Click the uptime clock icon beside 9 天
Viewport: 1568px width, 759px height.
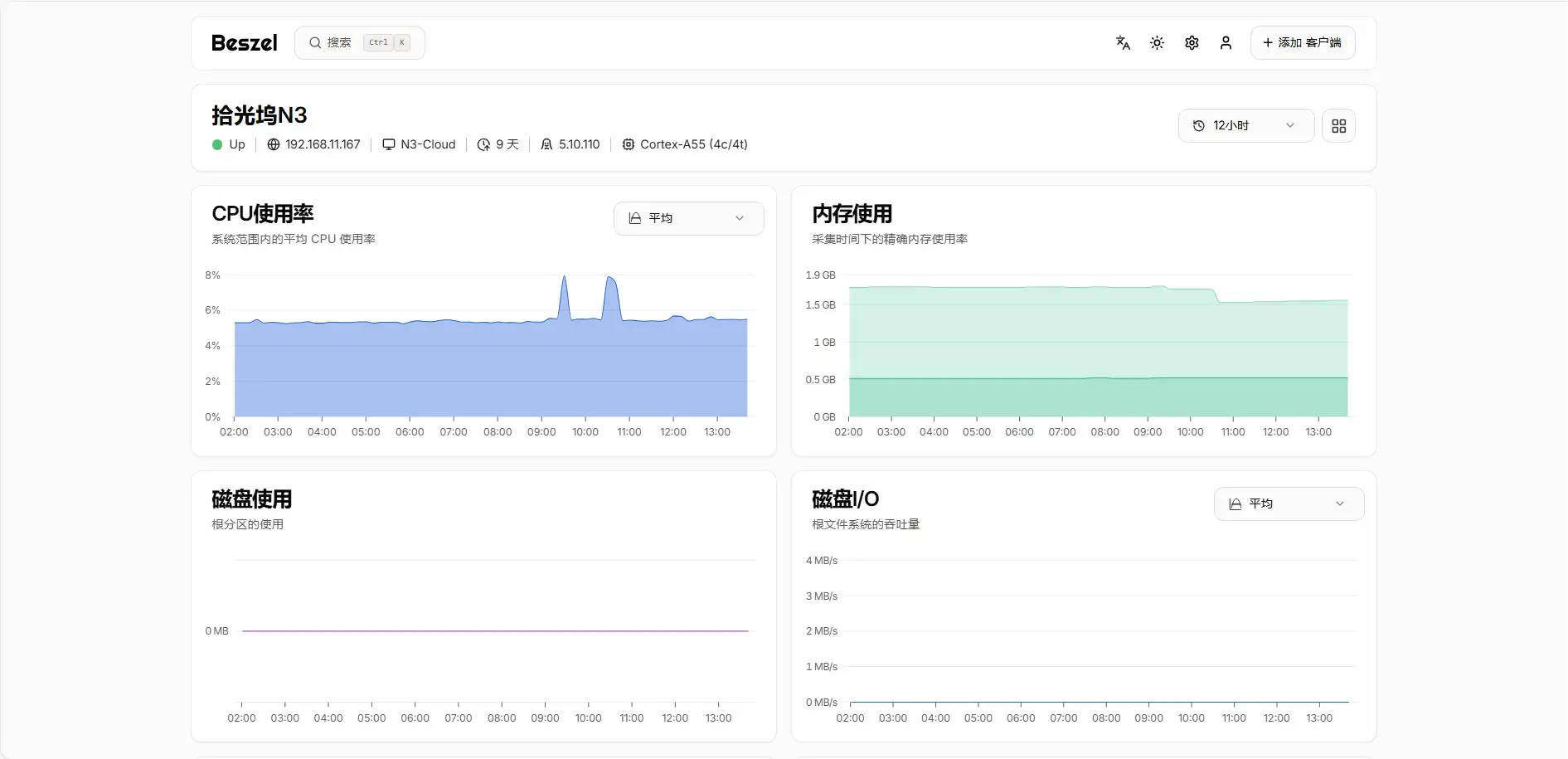(x=483, y=144)
